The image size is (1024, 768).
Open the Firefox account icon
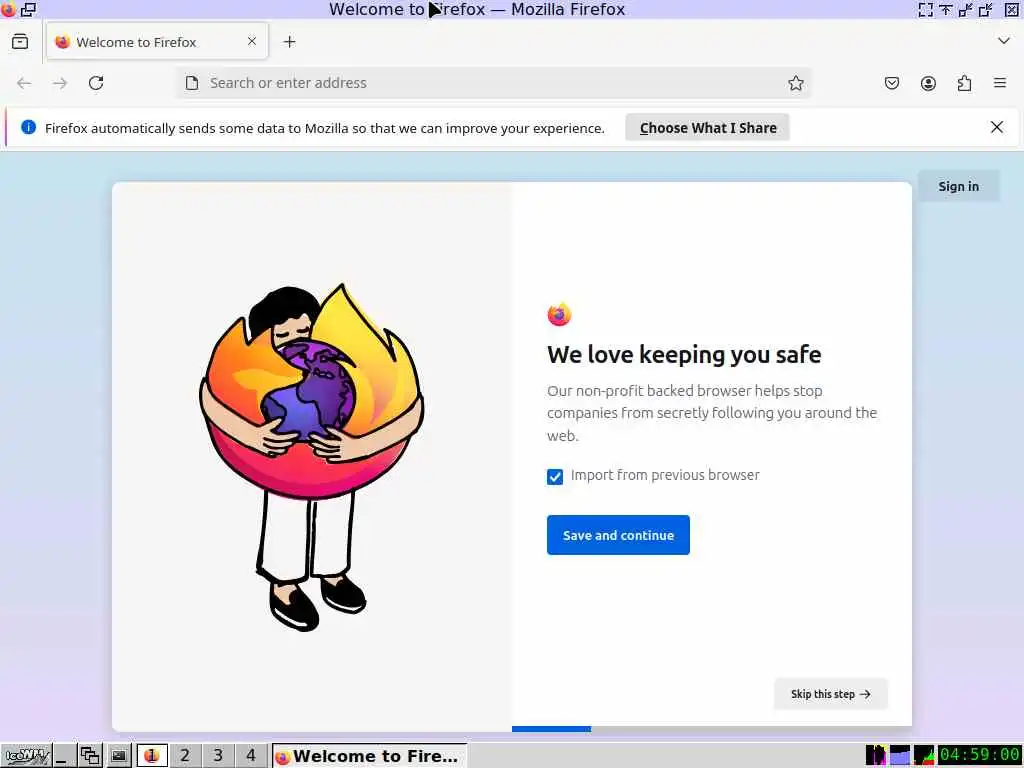928,83
